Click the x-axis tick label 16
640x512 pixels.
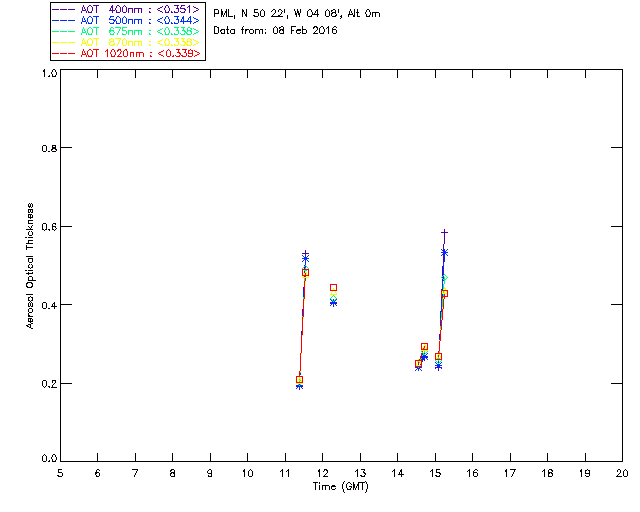tap(473, 473)
